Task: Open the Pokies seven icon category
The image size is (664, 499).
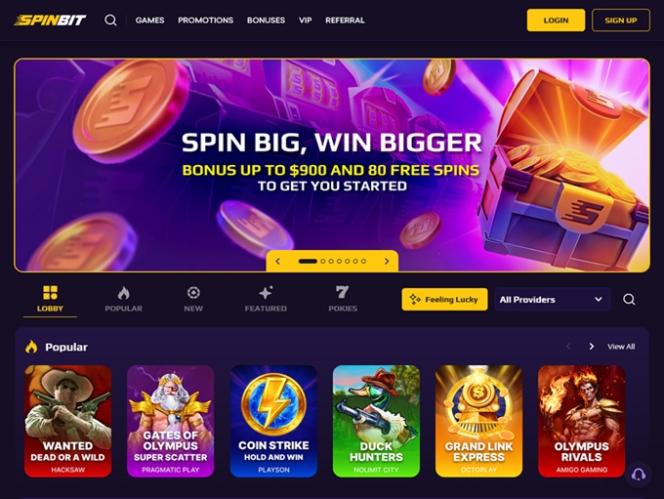Action: click(343, 299)
